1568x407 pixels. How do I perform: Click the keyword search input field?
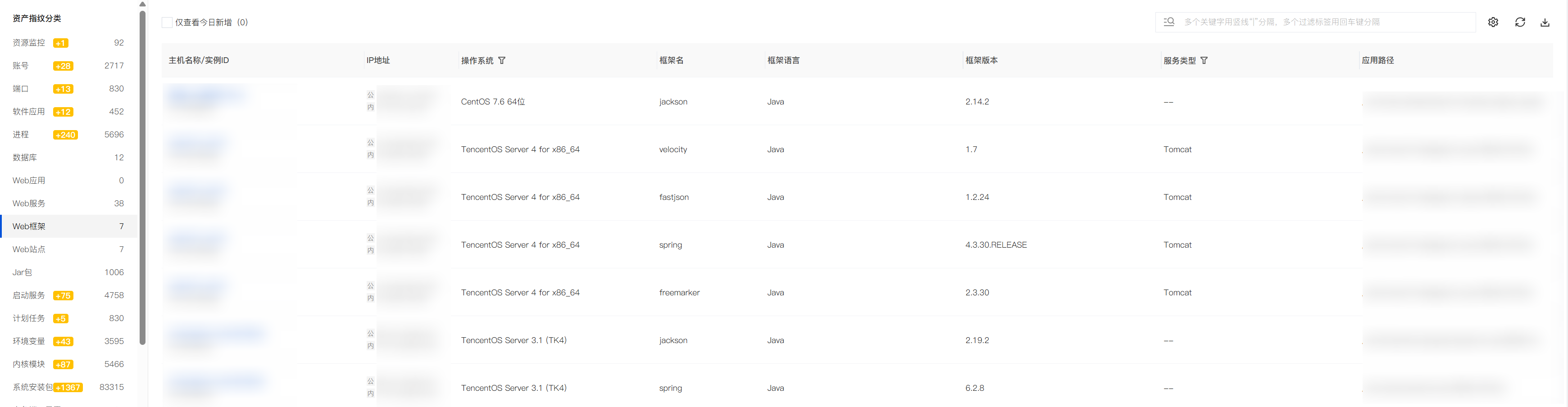click(x=1327, y=22)
